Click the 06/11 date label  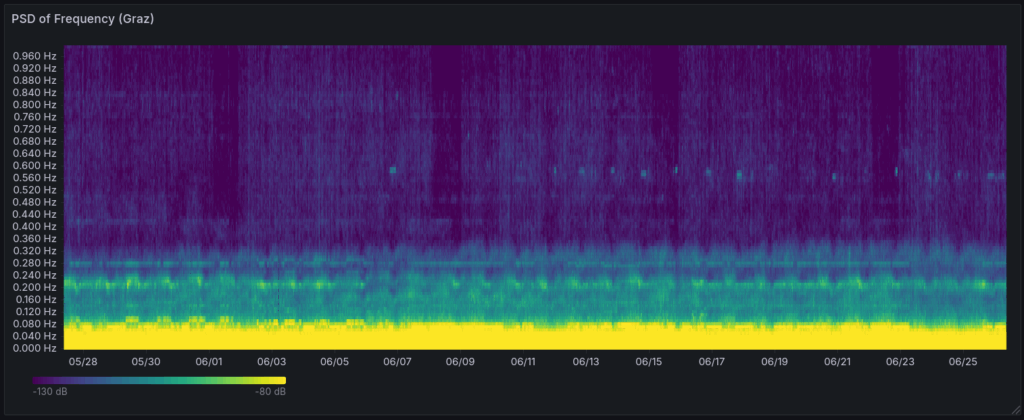(x=523, y=361)
